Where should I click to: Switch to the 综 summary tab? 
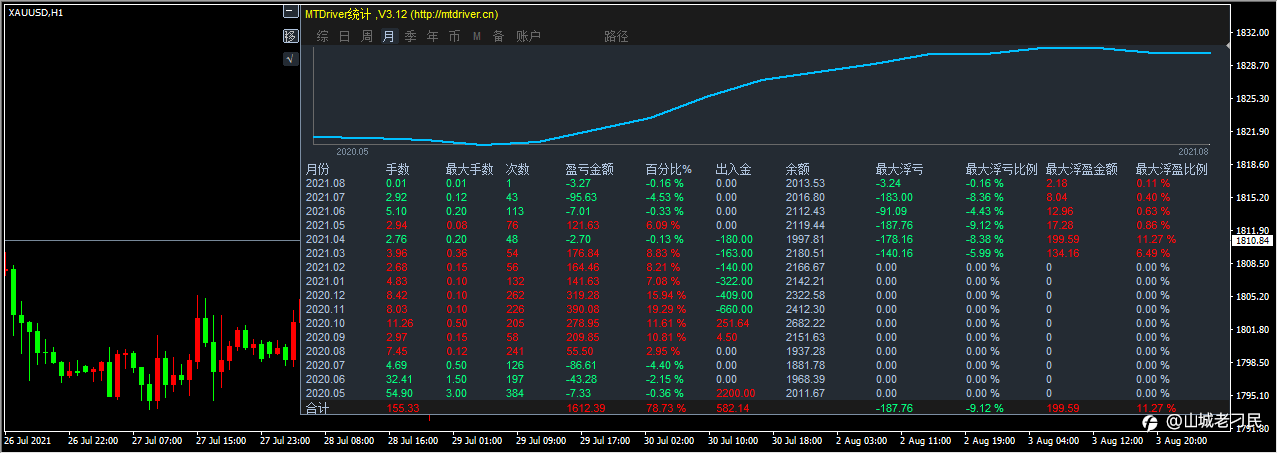[x=323, y=36]
